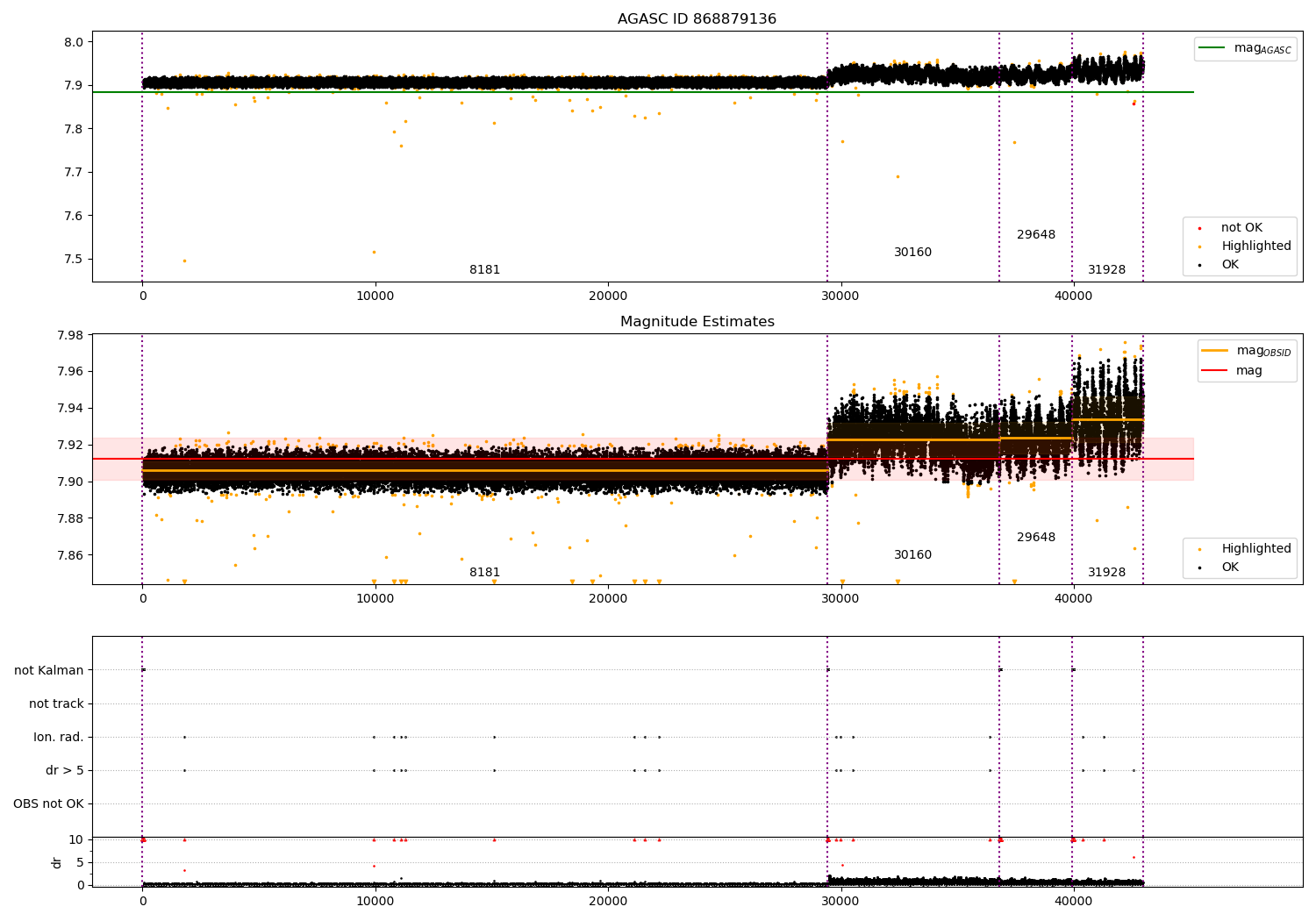Click the "OBS not OK" row label
This screenshot has height=921, width=1316.
coord(49,804)
